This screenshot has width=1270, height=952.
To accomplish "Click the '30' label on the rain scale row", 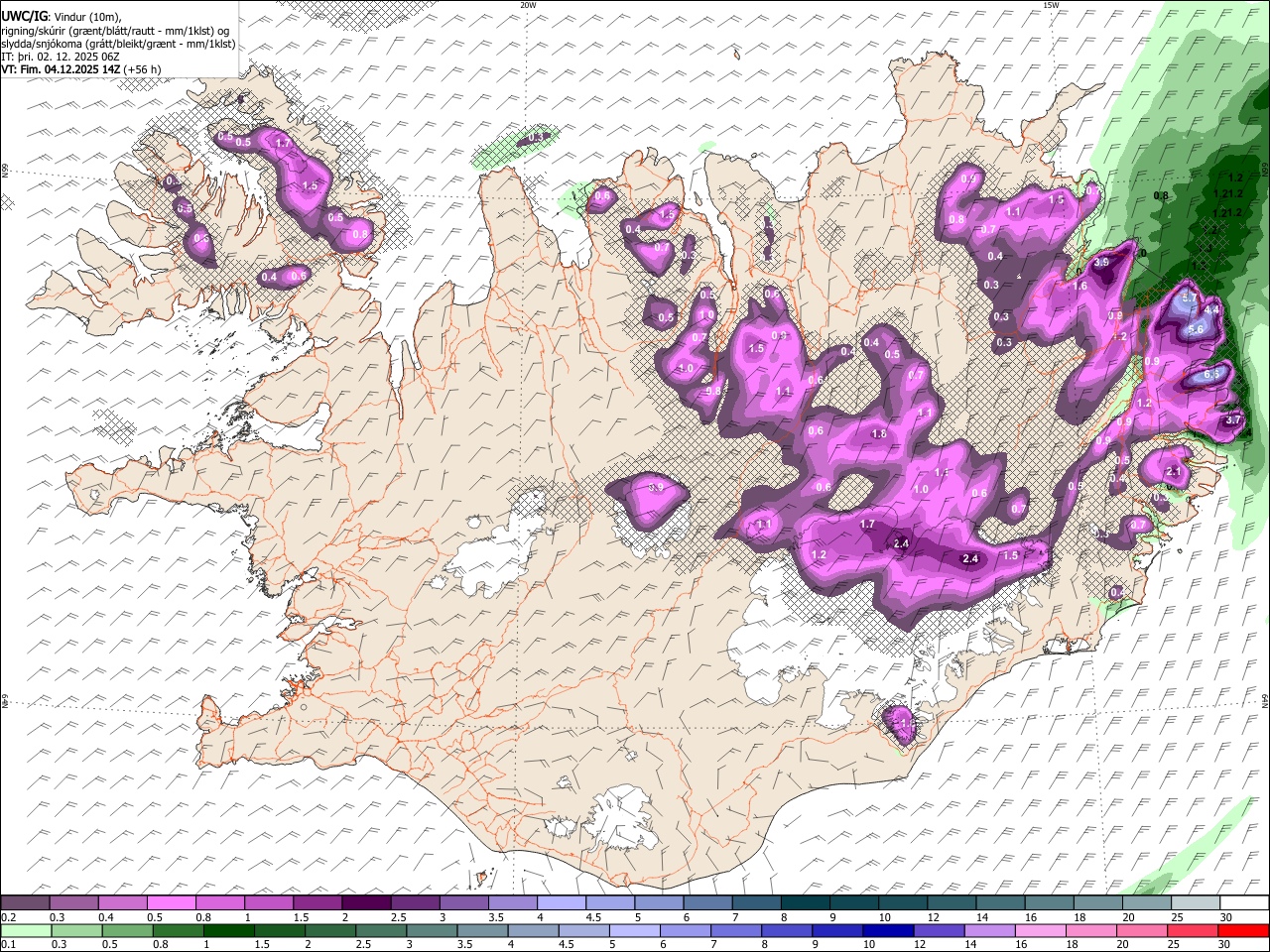I will coord(1223,945).
